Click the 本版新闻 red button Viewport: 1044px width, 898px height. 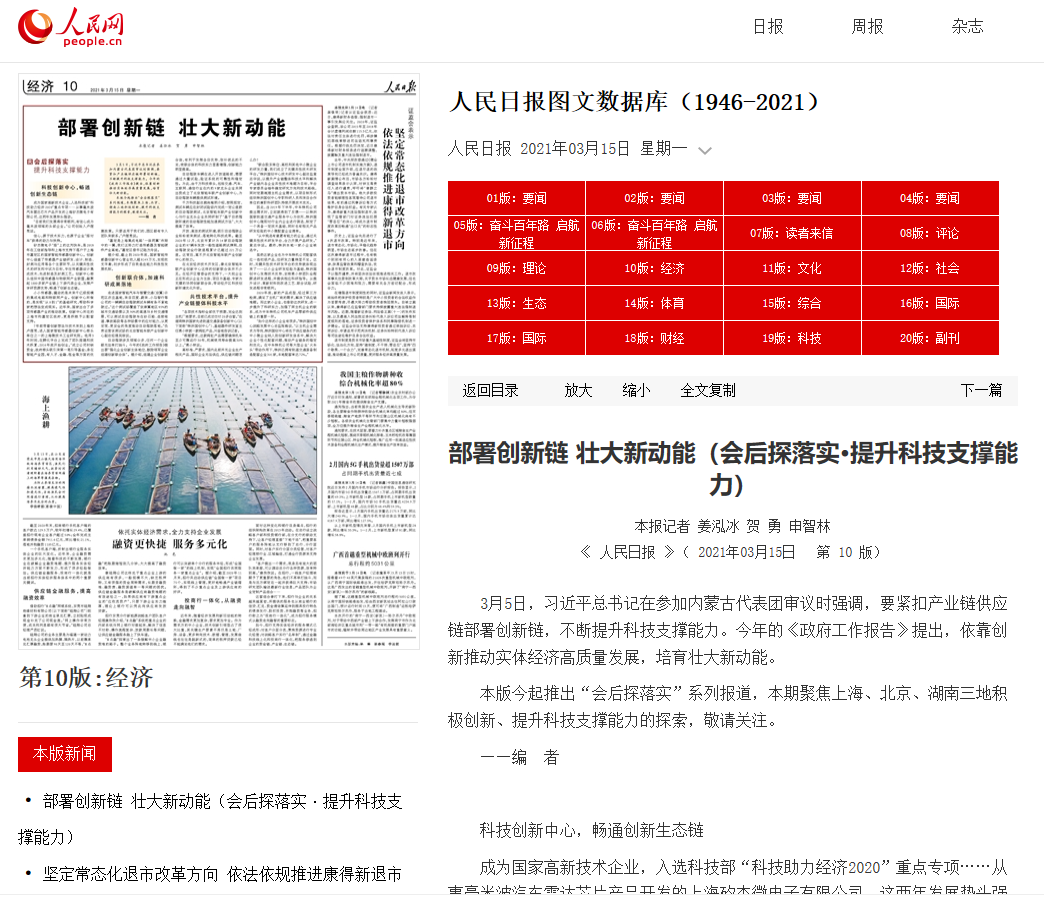pos(65,754)
